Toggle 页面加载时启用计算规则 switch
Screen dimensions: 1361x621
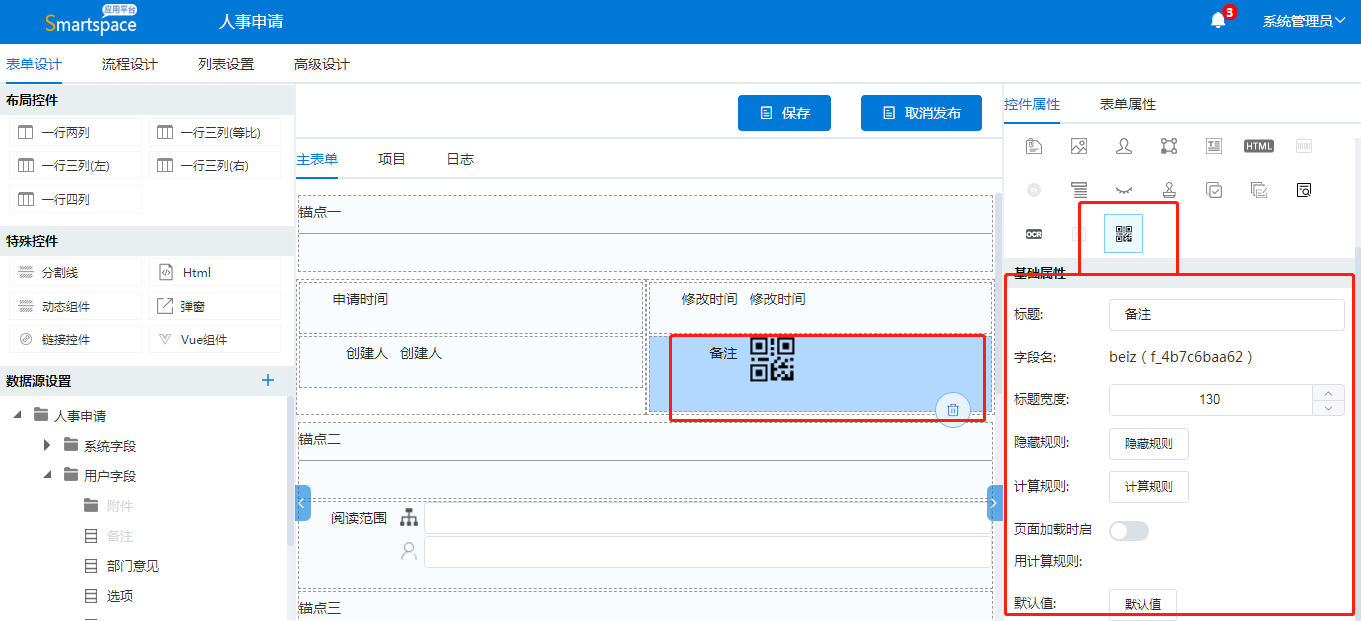[1129, 531]
